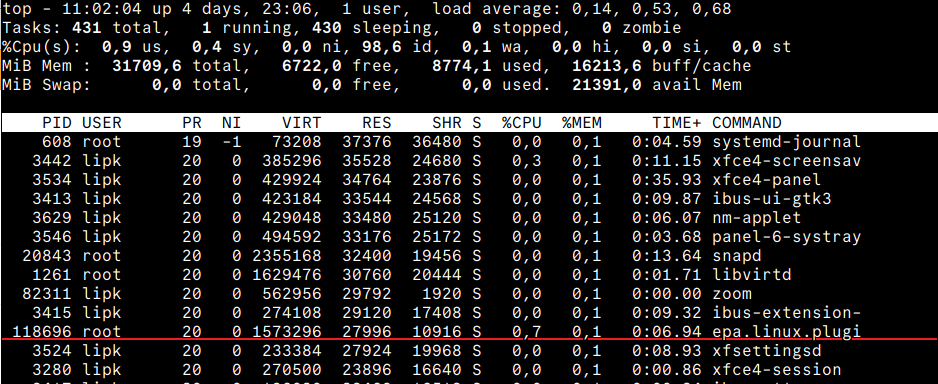This screenshot has height=384, width=938.
Task: Click the zoom process entry
Action: click(732, 294)
